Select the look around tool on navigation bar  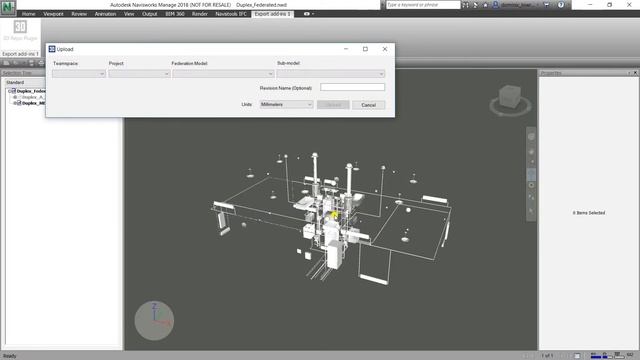pos(531,185)
